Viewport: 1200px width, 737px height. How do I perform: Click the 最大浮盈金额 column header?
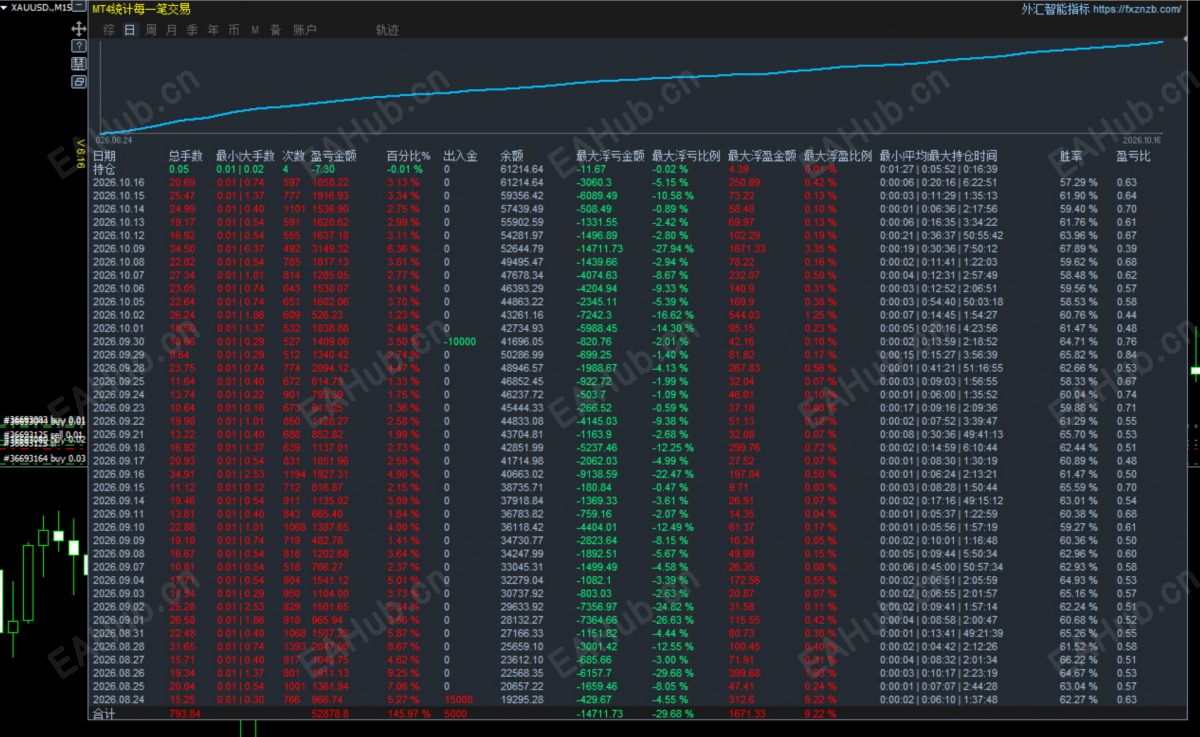[762, 156]
